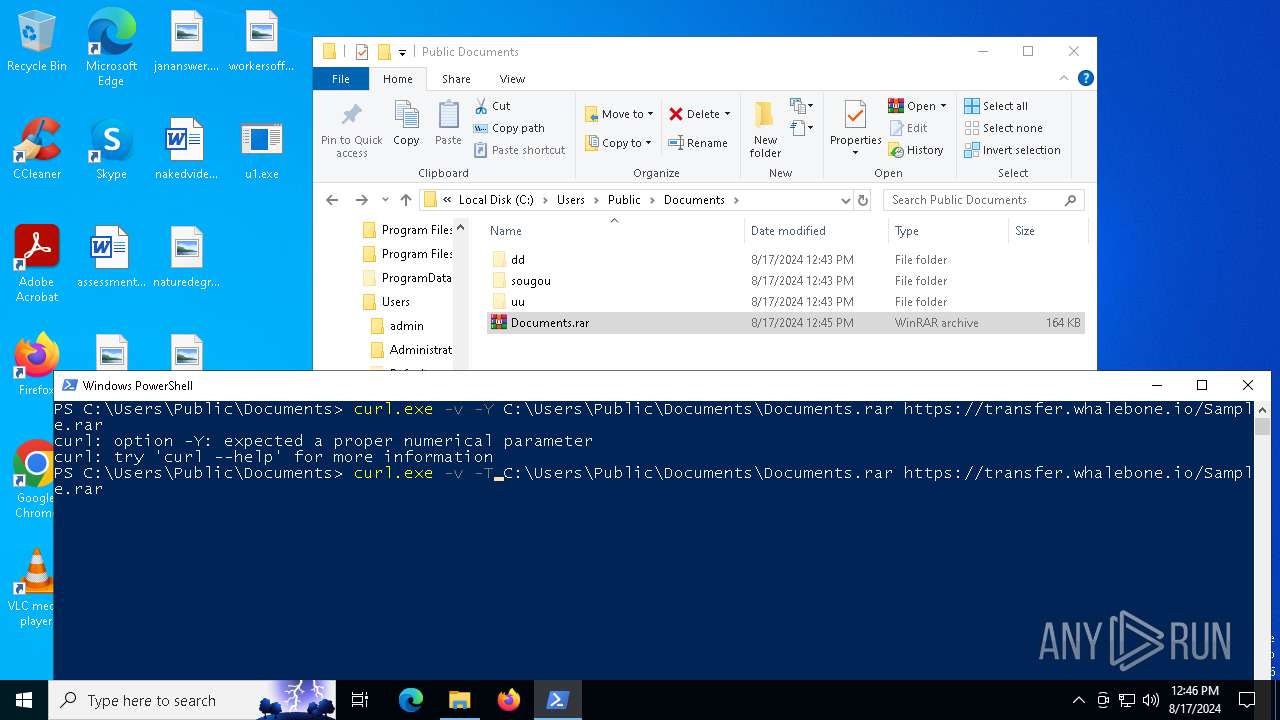The image size is (1280, 720).
Task: Select the uu folder
Action: click(x=786, y=302)
